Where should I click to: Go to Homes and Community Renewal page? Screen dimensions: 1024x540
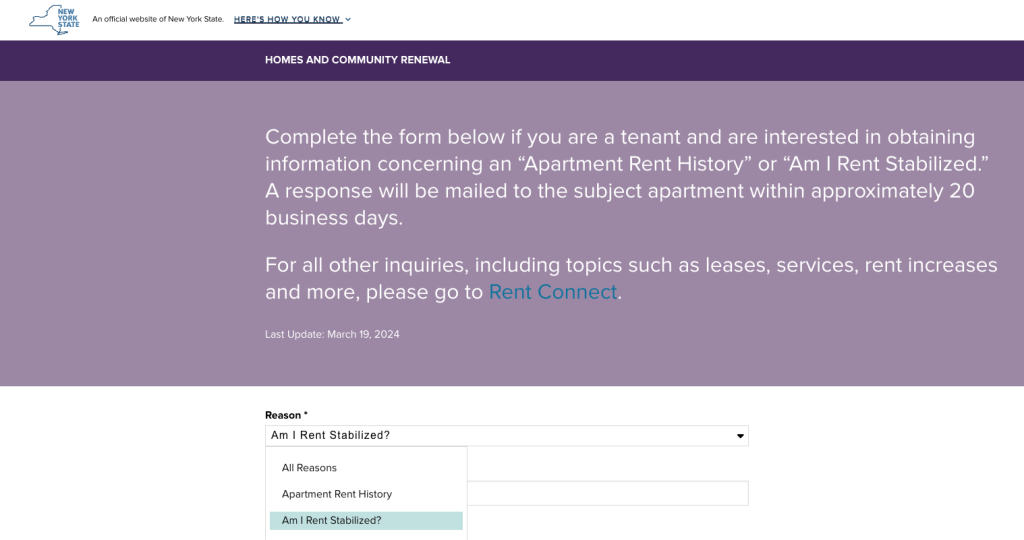pos(357,60)
